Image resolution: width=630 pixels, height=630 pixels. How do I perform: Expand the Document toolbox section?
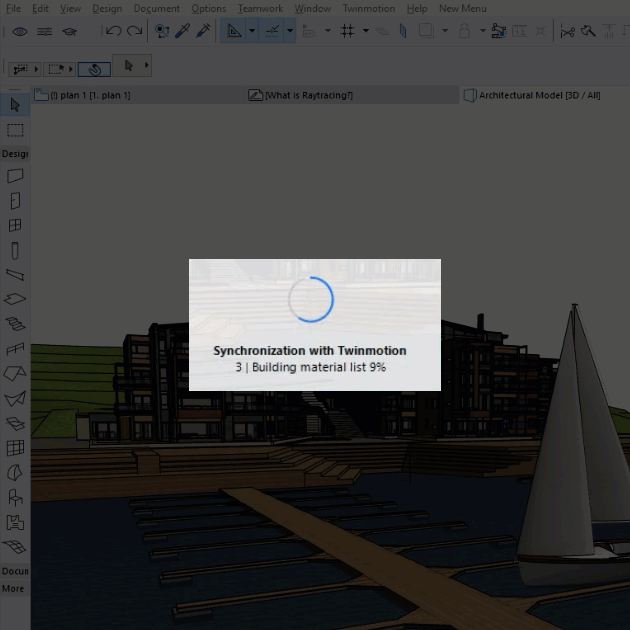click(15, 571)
